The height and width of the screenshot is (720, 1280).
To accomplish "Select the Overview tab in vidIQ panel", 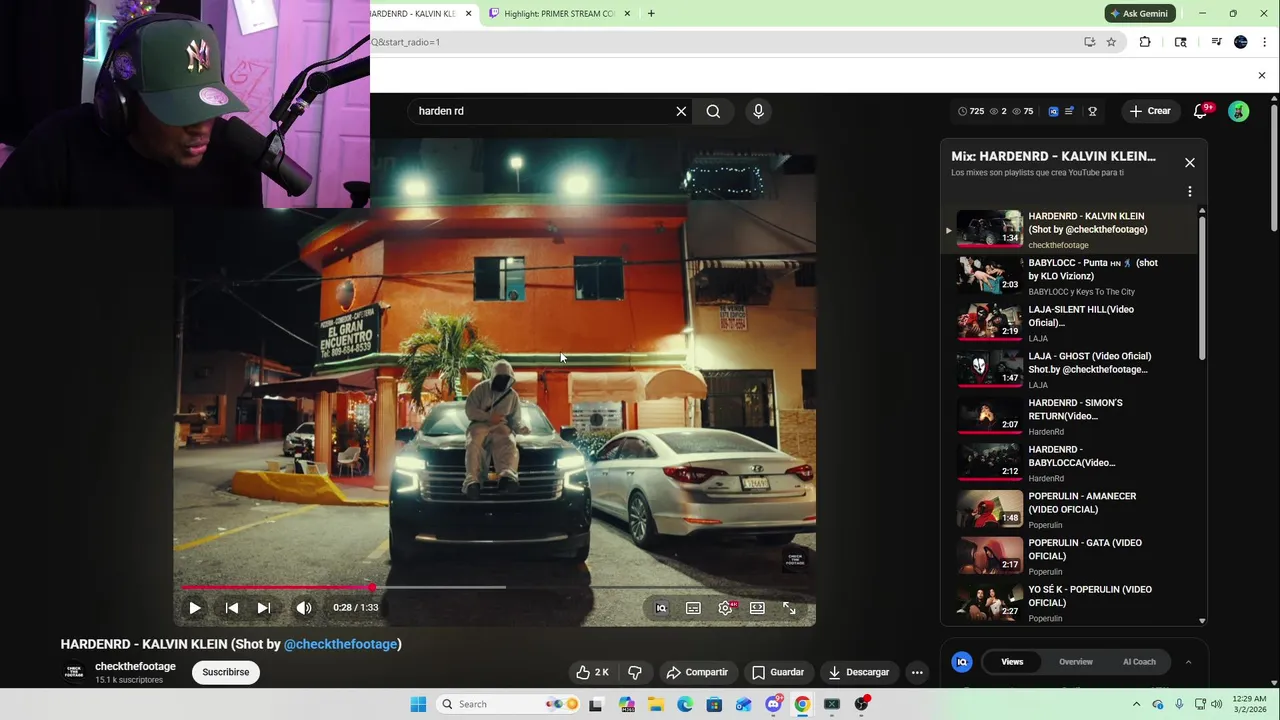I will click(1076, 662).
